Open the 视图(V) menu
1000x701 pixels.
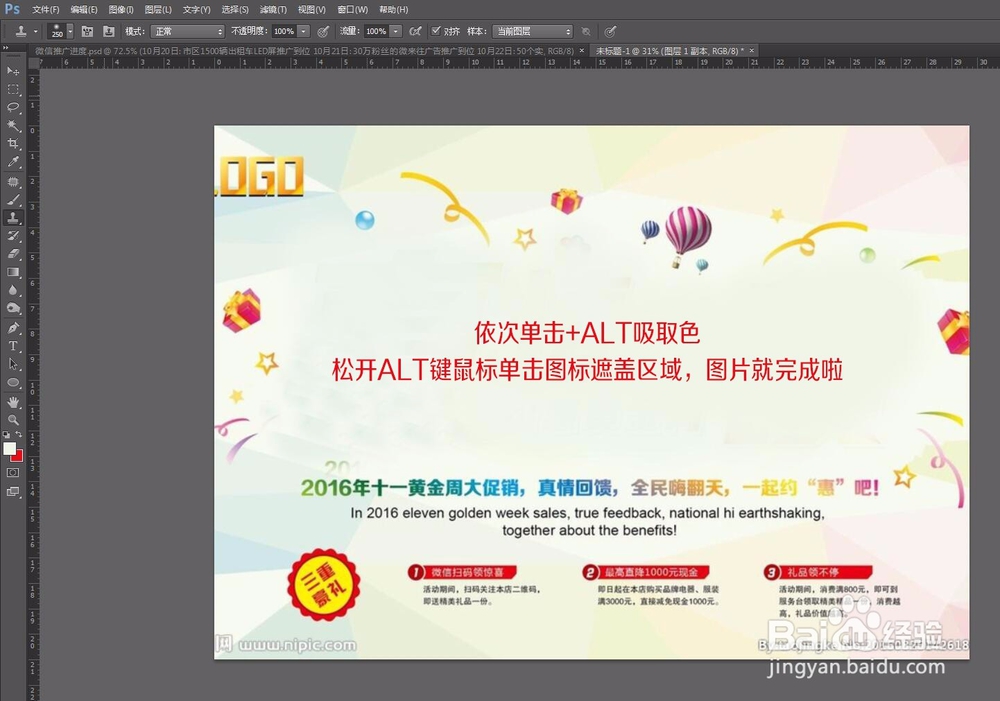tap(311, 10)
